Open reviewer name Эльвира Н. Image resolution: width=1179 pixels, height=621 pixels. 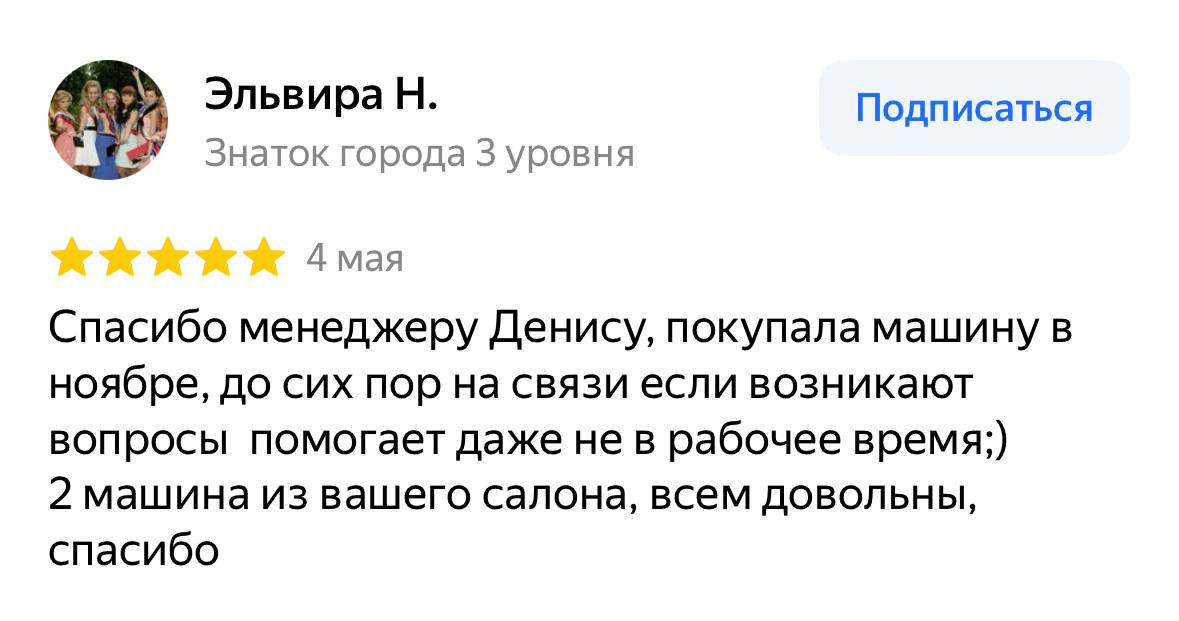click(x=321, y=96)
